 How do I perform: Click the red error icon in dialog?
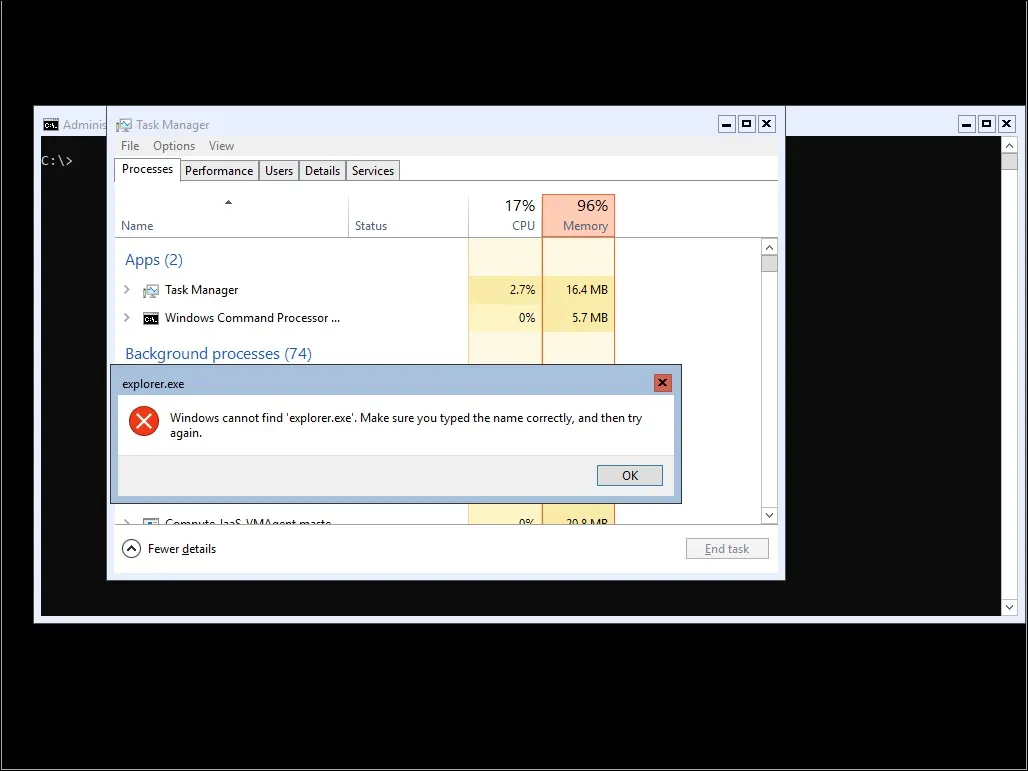144,421
